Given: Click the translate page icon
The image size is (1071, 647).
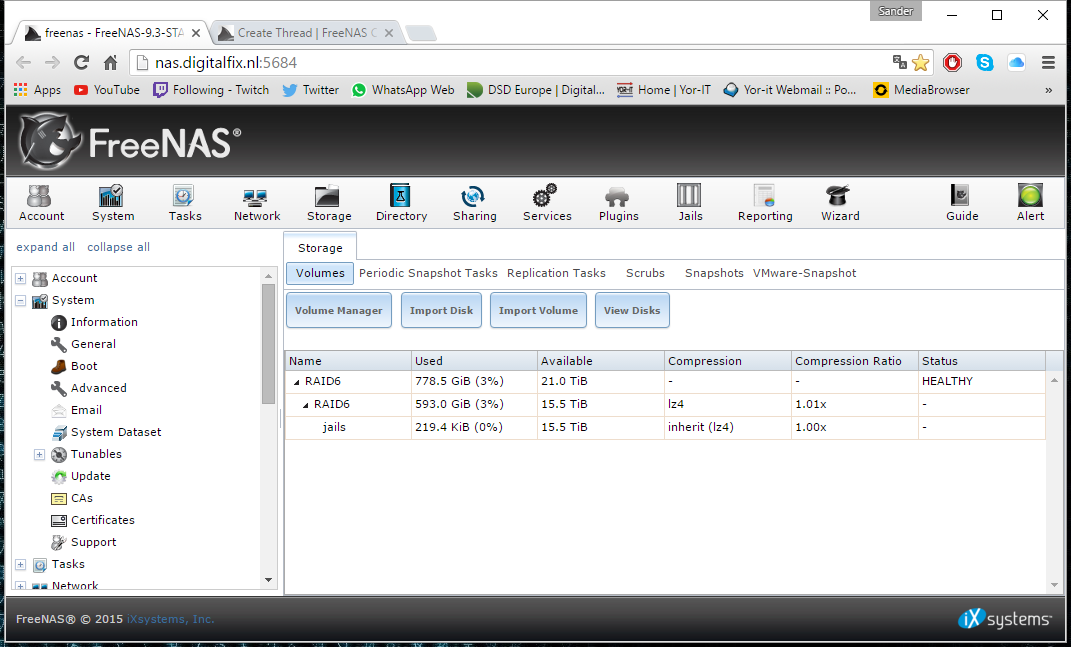Looking at the screenshot, I should (900, 62).
